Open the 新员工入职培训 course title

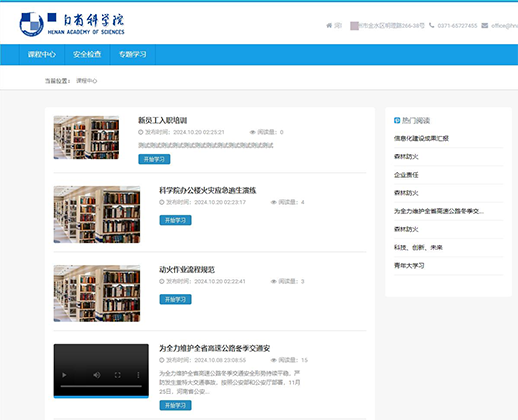tap(163, 120)
